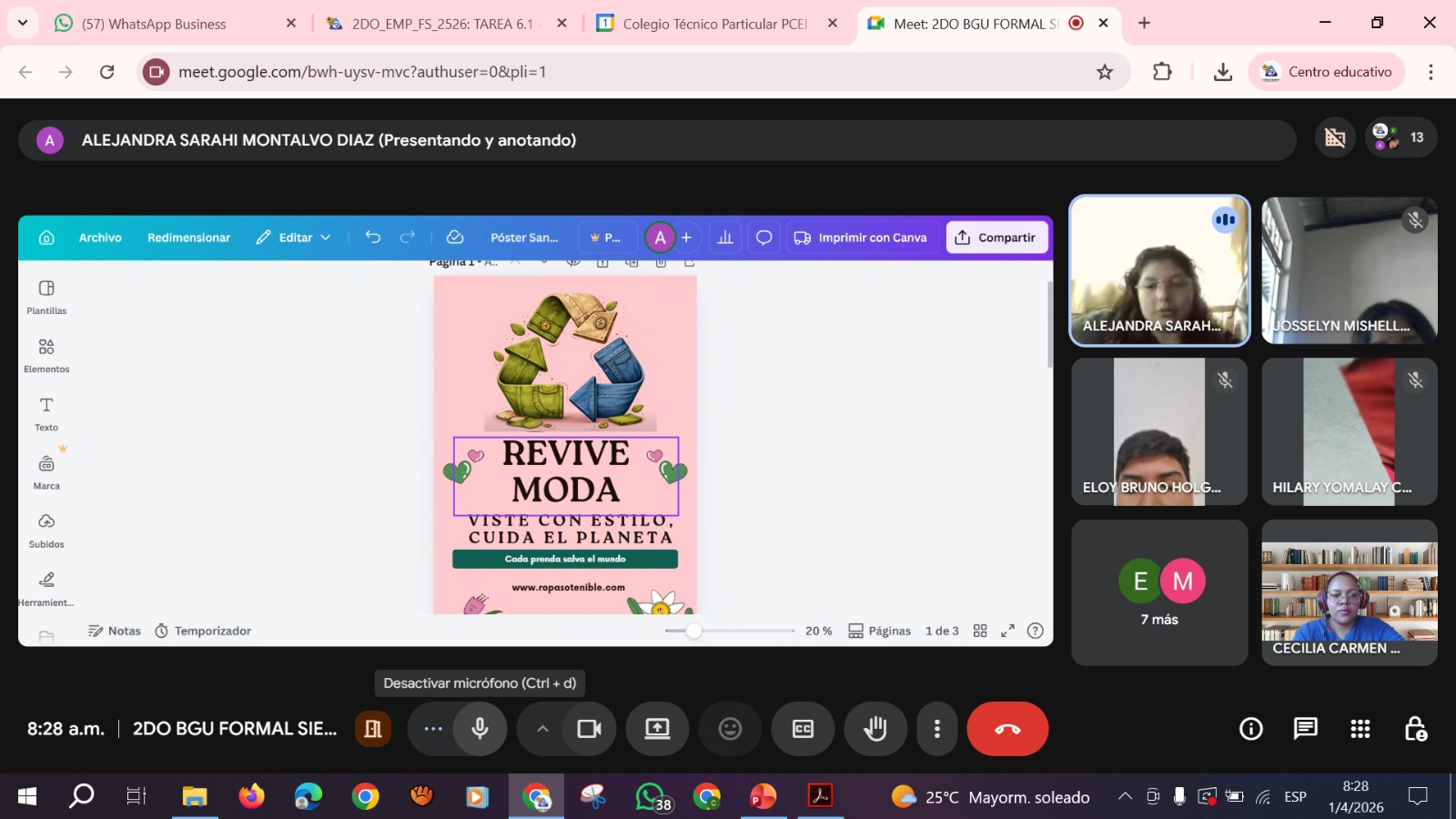Open File Explorer from the taskbar

[195, 797]
